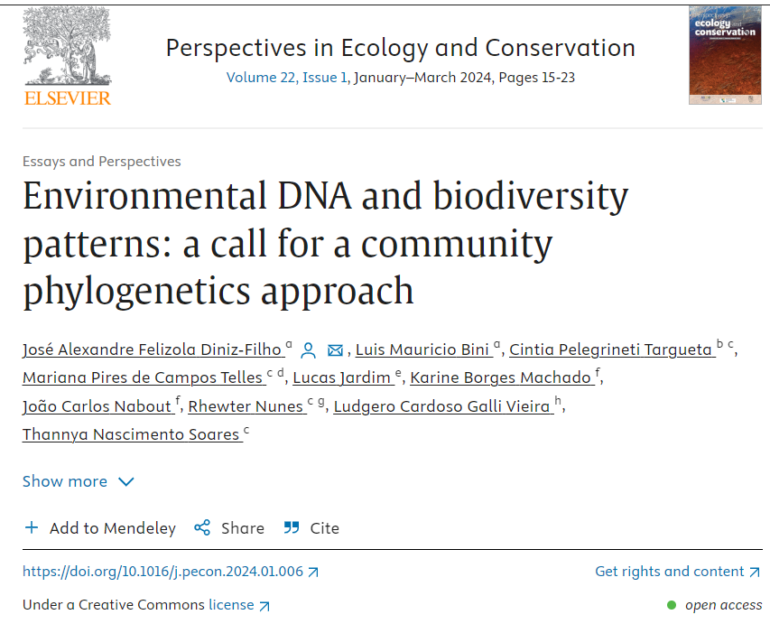770x624 pixels.
Task: Click the DOI external link arrow icon
Action: coord(313,572)
